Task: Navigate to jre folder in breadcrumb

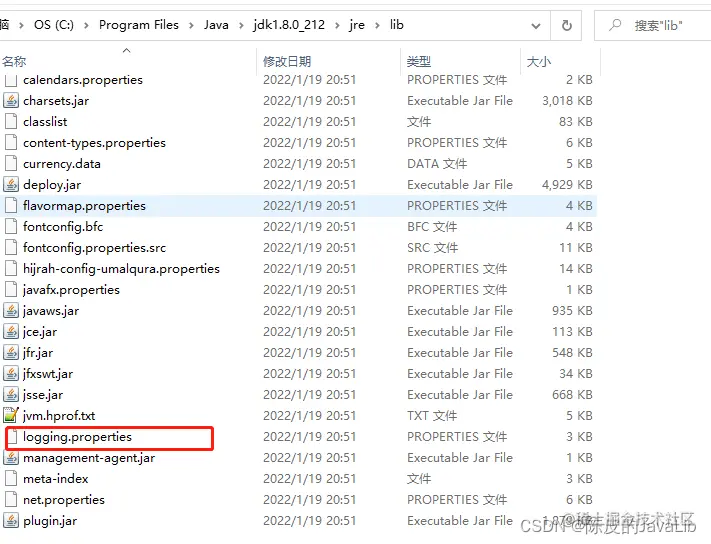Action: tap(357, 24)
